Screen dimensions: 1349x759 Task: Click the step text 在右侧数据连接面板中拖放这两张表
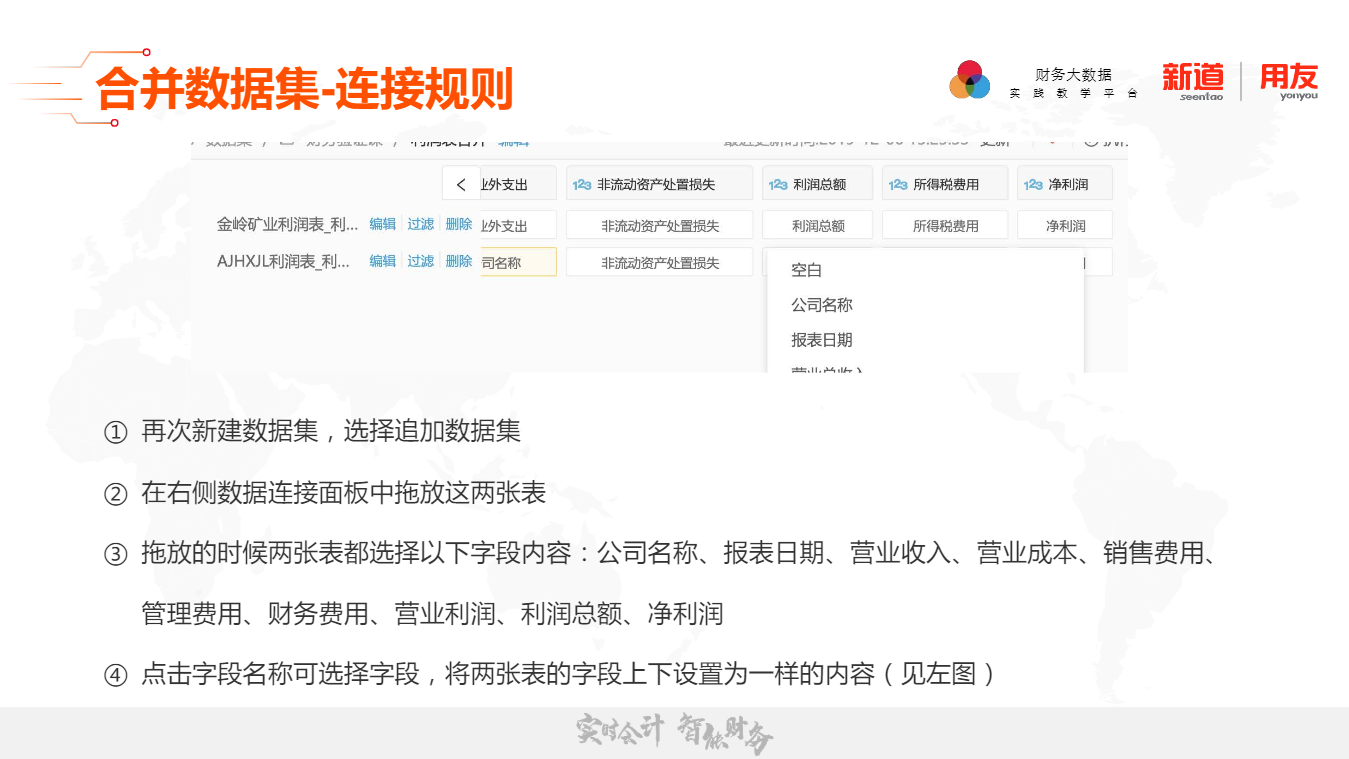[343, 493]
